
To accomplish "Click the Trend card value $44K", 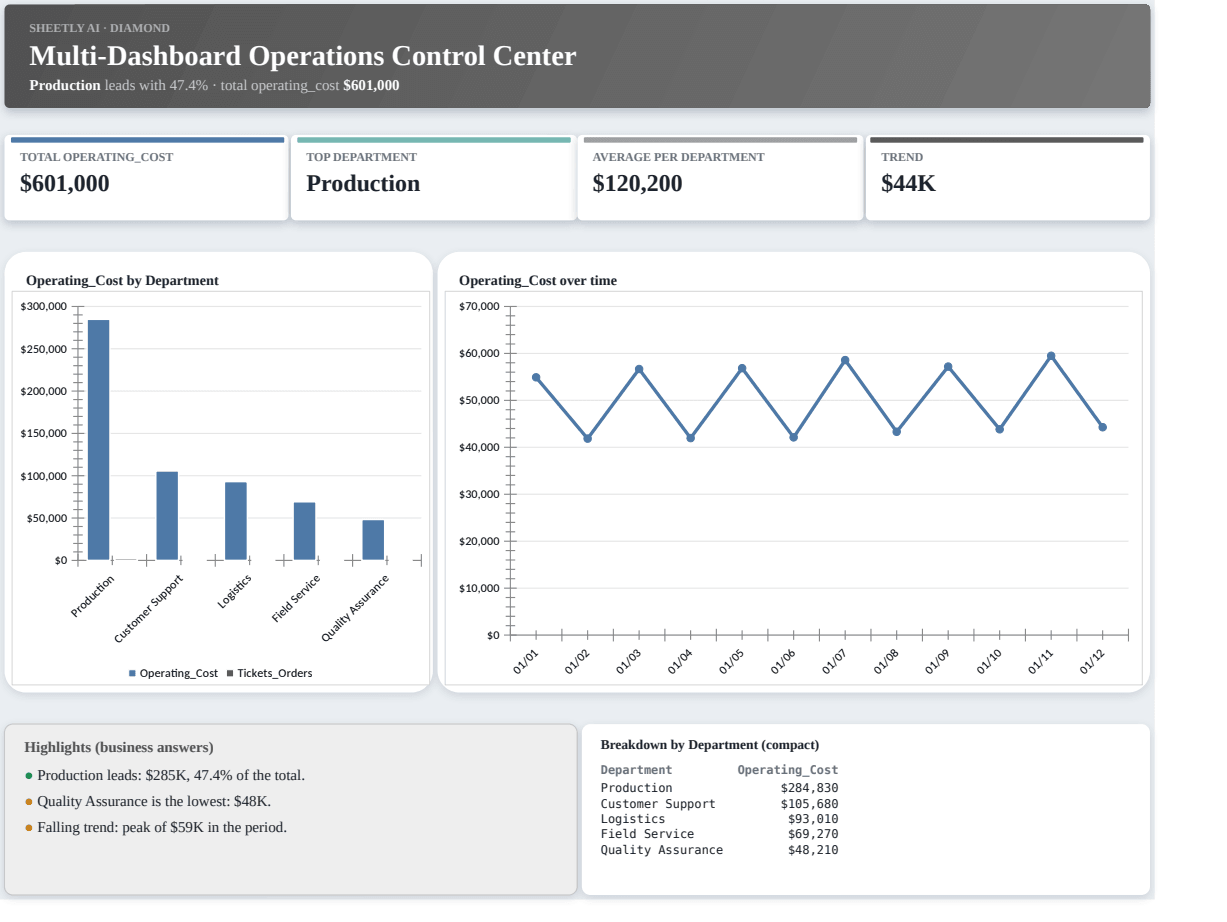I will 908,184.
